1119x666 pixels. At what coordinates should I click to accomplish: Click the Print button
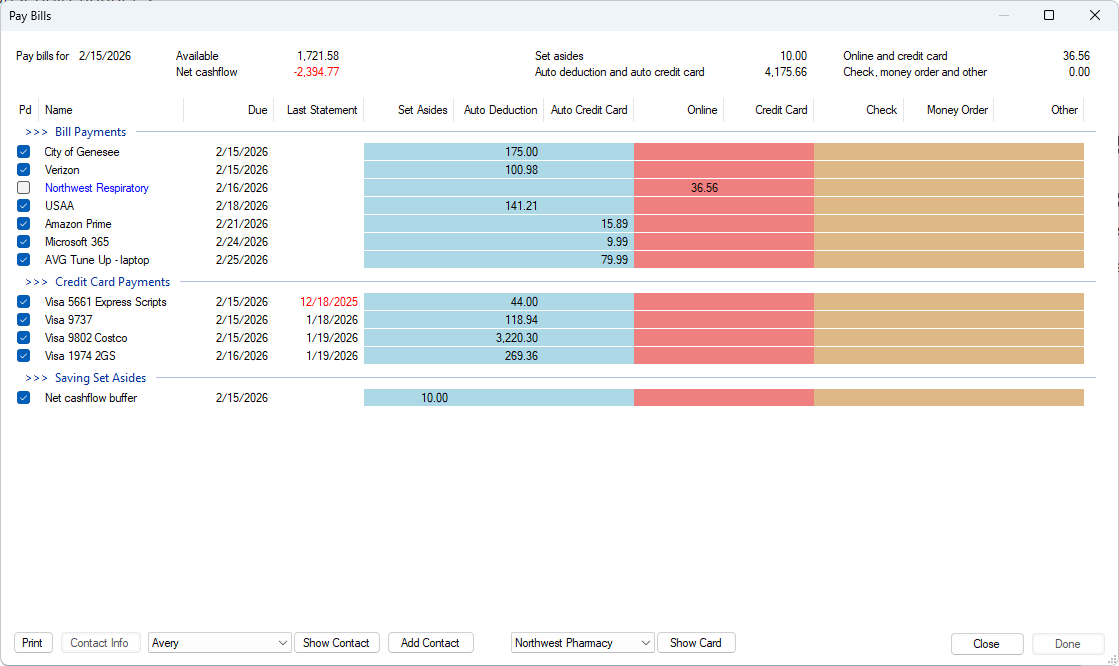32,643
